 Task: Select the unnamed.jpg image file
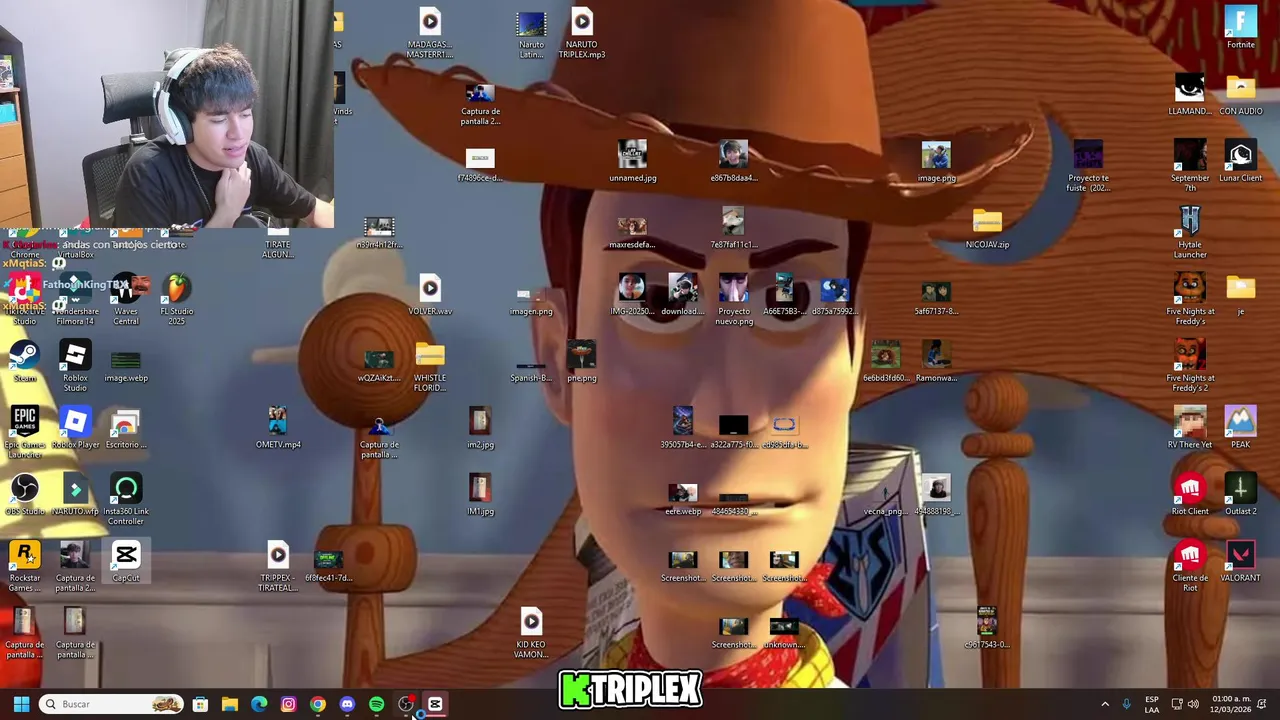(x=632, y=162)
